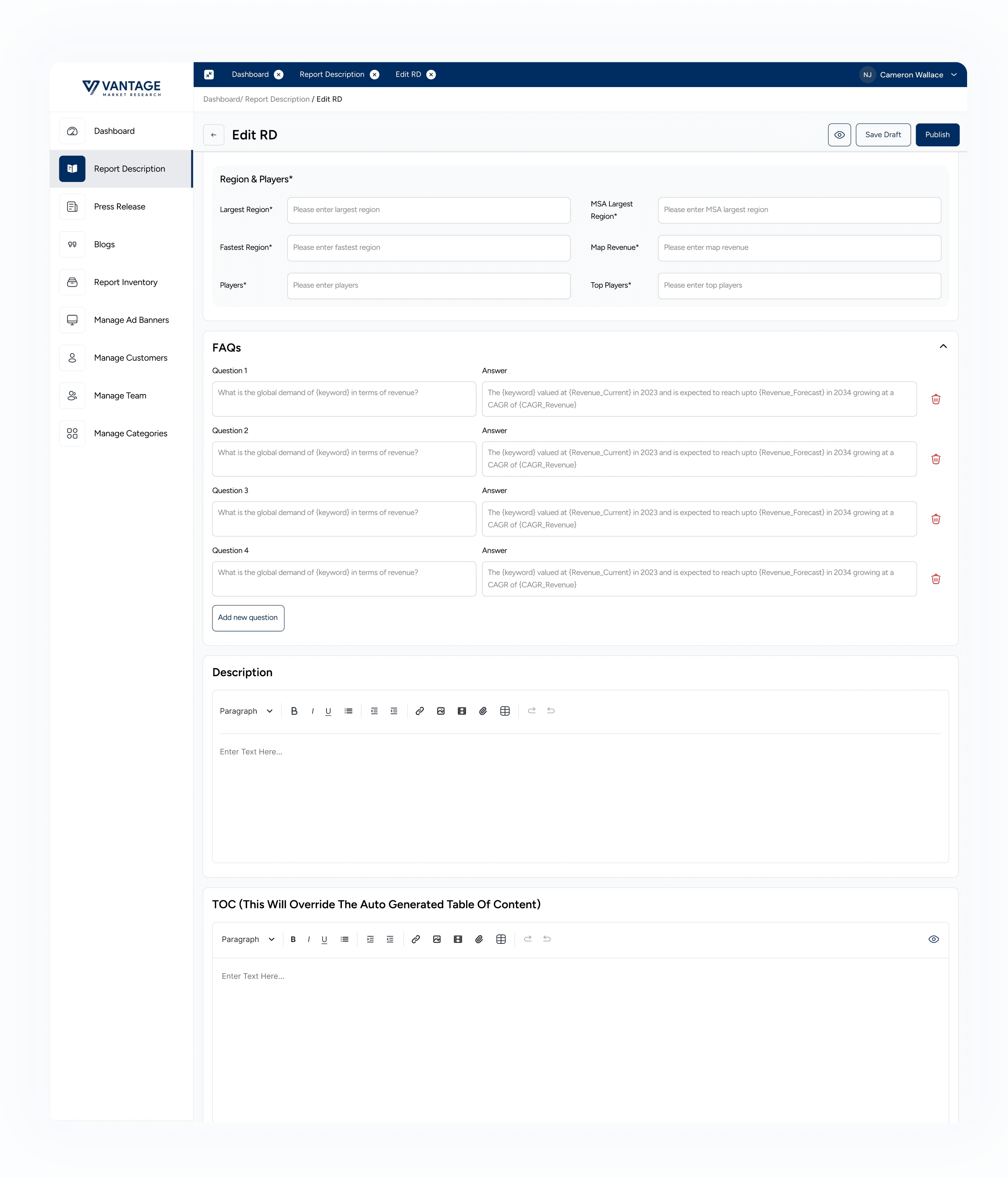Screen dimensions: 1008x1178
Task: Insert video in TOC editor toolbar
Action: click(x=458, y=939)
